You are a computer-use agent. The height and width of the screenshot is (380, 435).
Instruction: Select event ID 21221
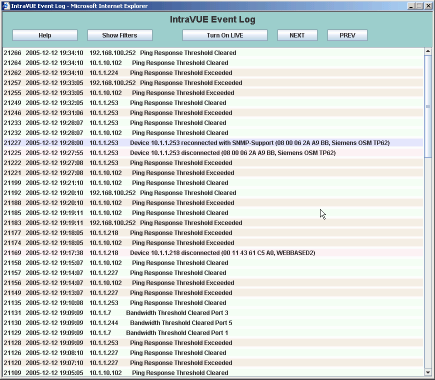[x=12, y=173]
